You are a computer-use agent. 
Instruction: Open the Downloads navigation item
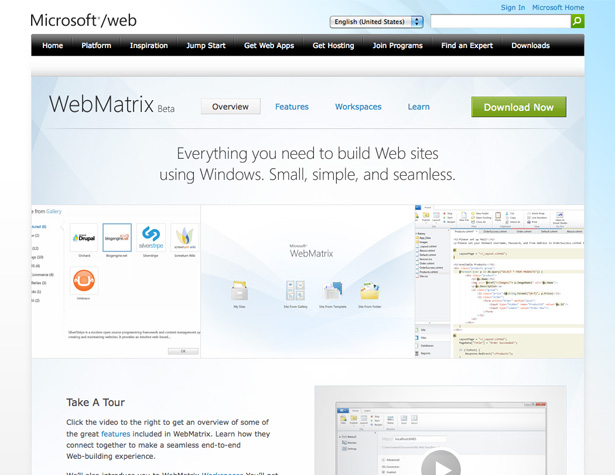(530, 45)
